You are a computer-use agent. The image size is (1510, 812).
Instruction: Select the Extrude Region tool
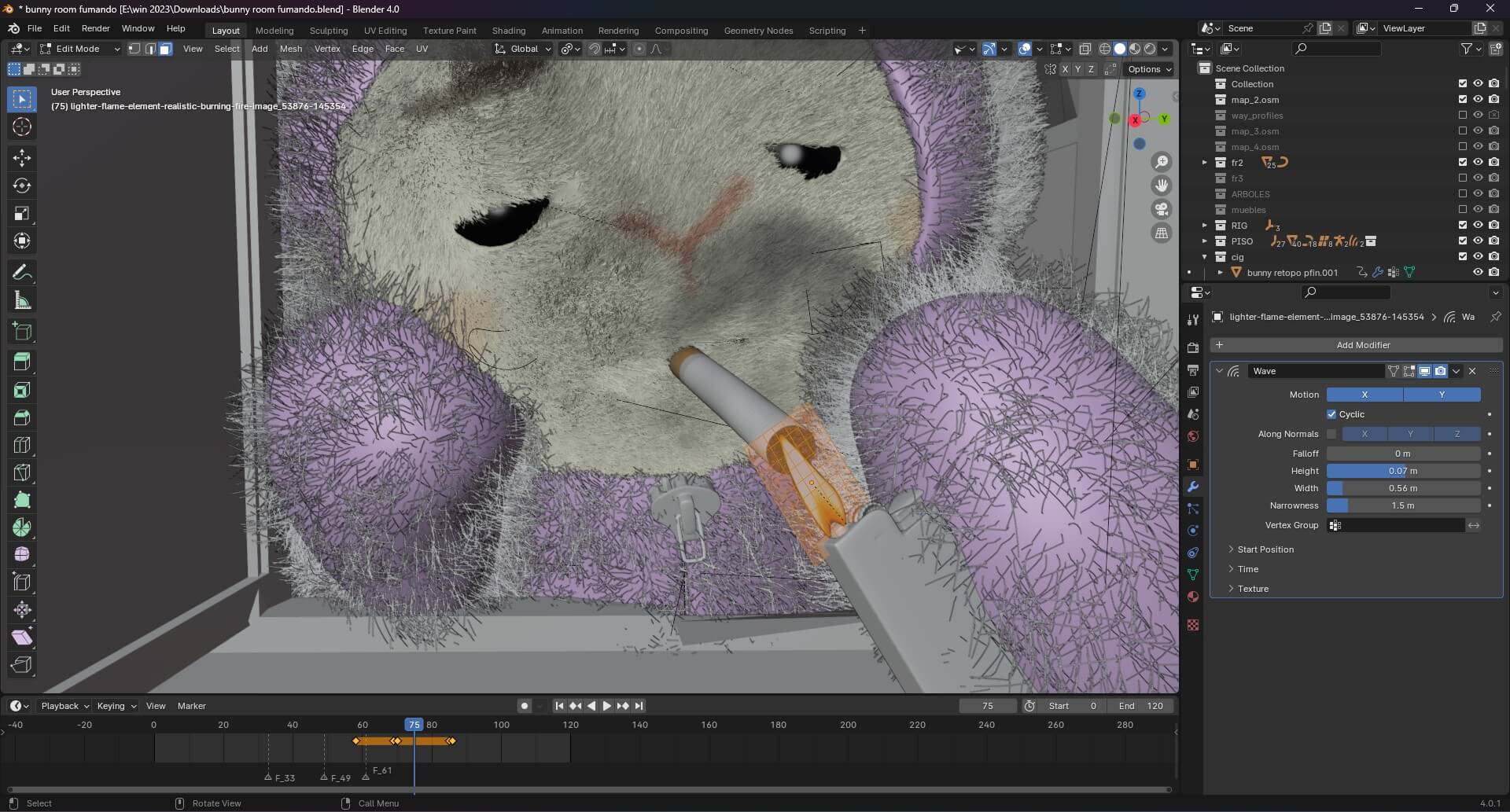pos(22,362)
